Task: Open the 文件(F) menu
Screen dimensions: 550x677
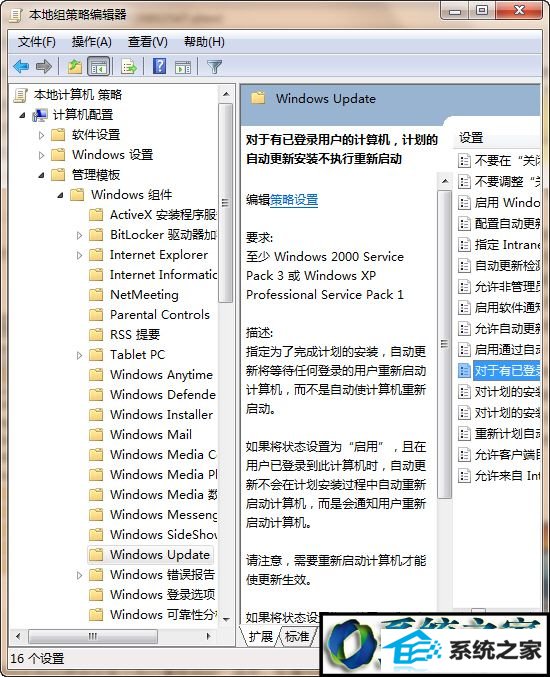Action: 37,42
